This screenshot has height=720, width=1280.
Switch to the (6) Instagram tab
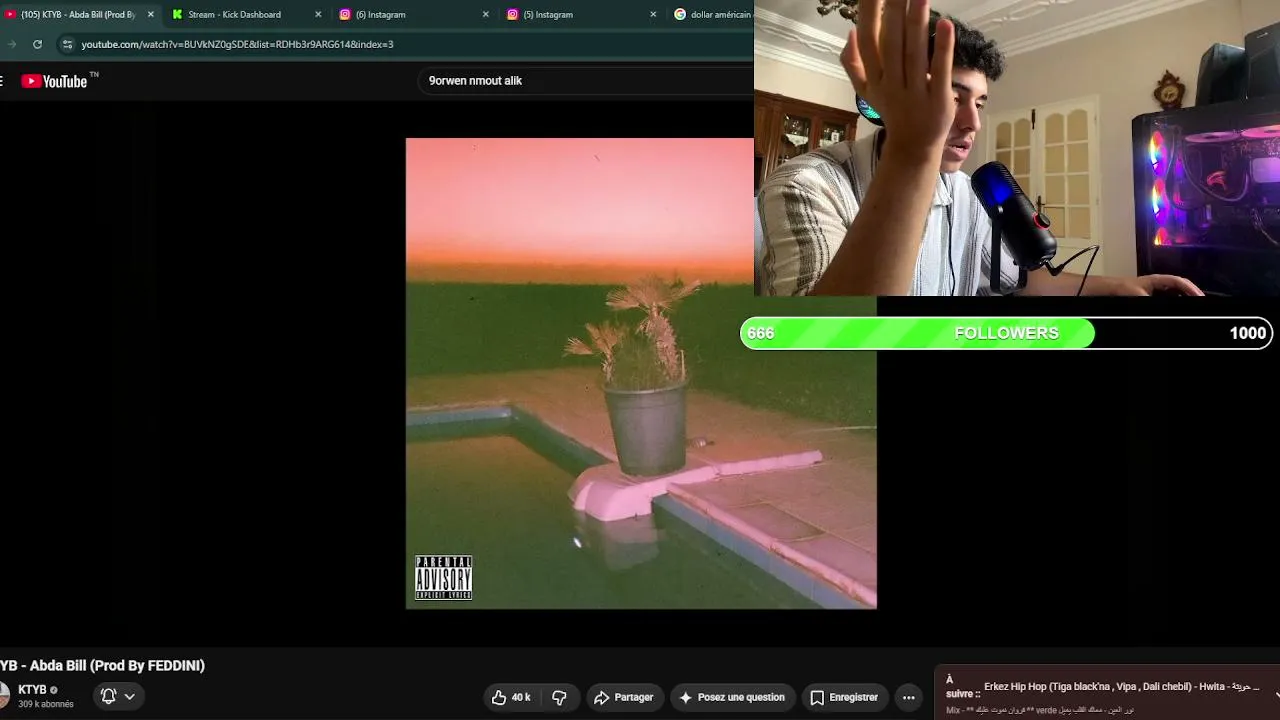click(414, 15)
